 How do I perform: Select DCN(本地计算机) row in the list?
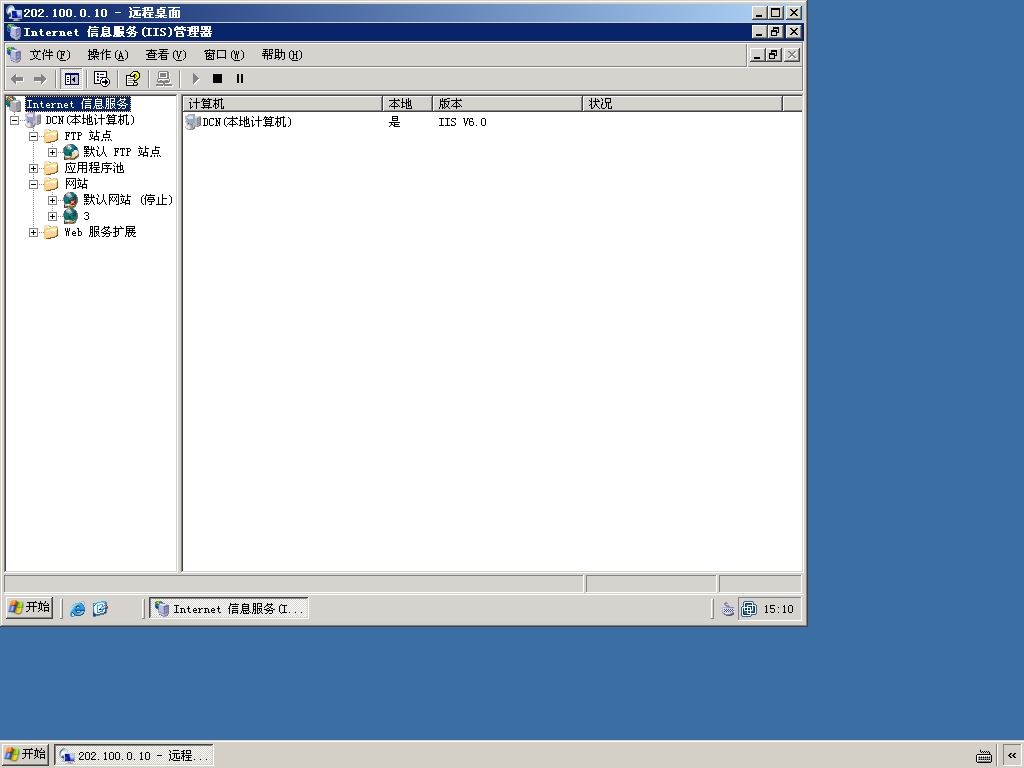click(x=239, y=122)
